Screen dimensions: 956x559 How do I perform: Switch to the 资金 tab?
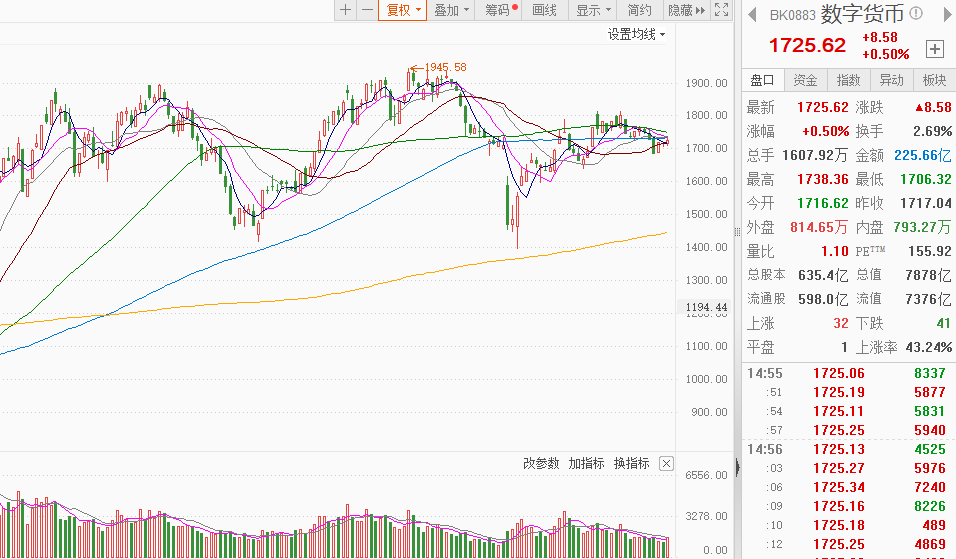click(x=805, y=80)
